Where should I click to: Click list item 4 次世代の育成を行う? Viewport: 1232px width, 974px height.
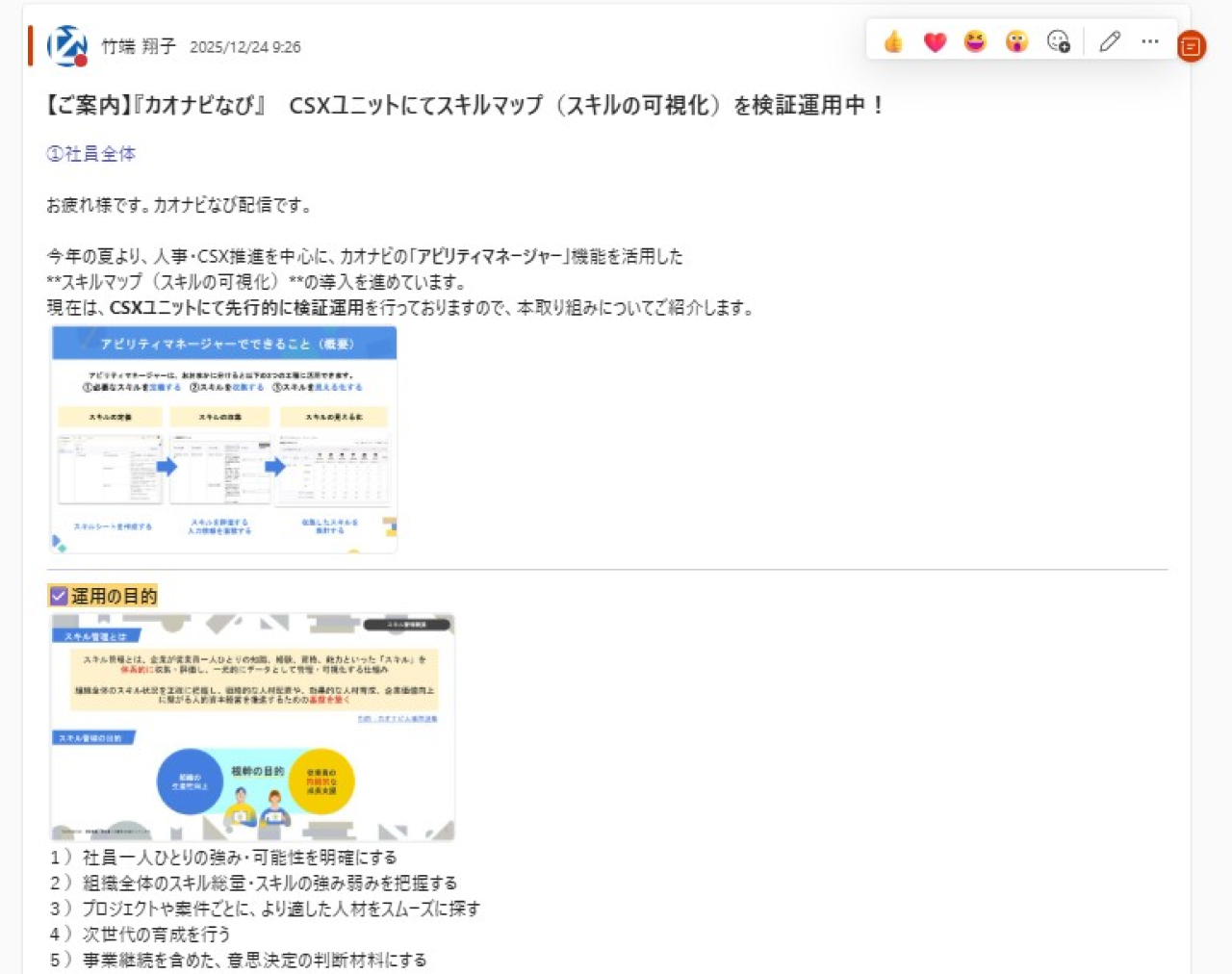(x=141, y=934)
